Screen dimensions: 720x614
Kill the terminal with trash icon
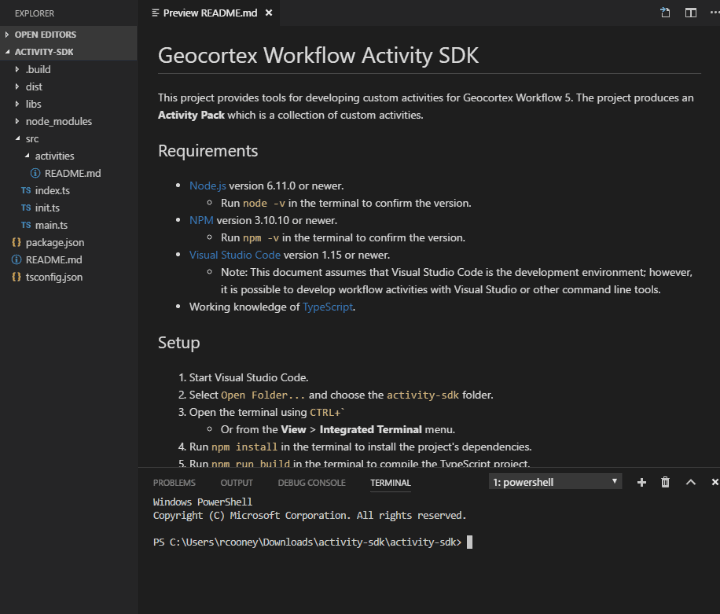(665, 482)
